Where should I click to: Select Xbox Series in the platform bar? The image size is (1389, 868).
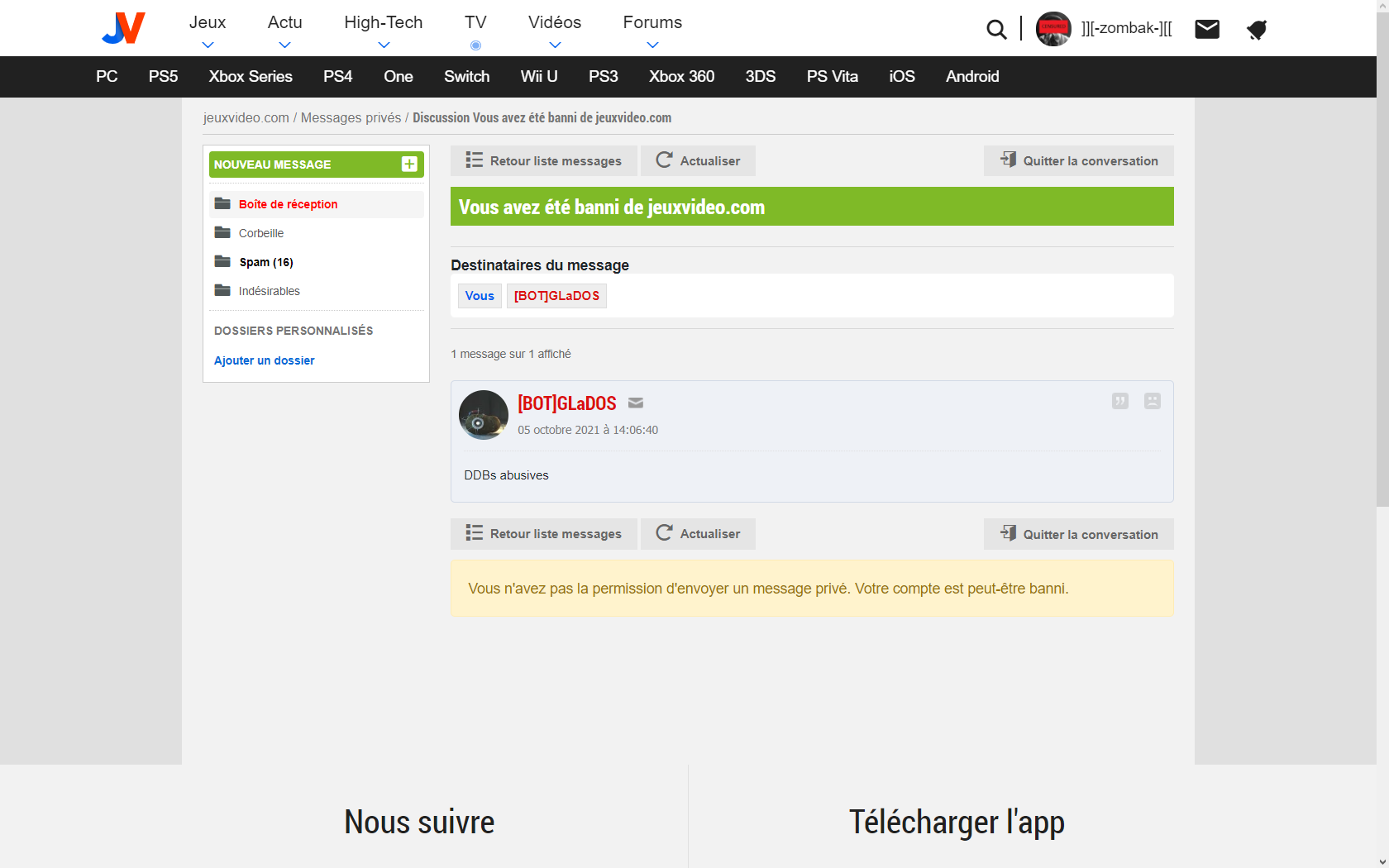(x=251, y=77)
